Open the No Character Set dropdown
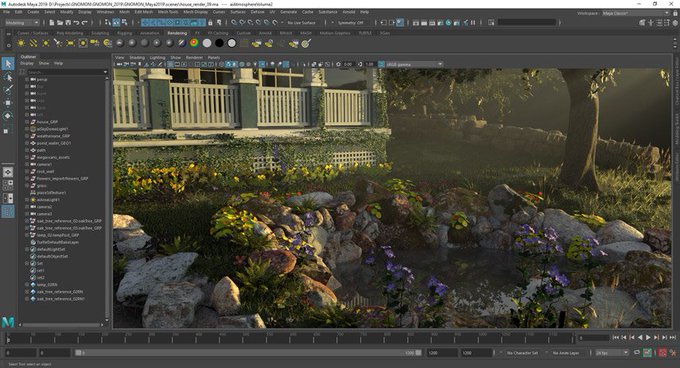 523,353
